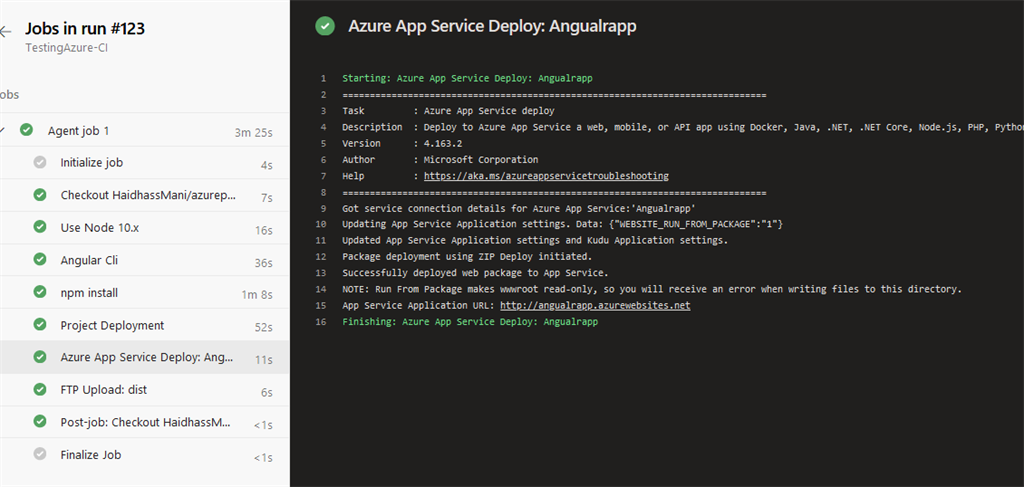The width and height of the screenshot is (1024, 487).
Task: Click the Got service connection details log line
Action: 519,208
